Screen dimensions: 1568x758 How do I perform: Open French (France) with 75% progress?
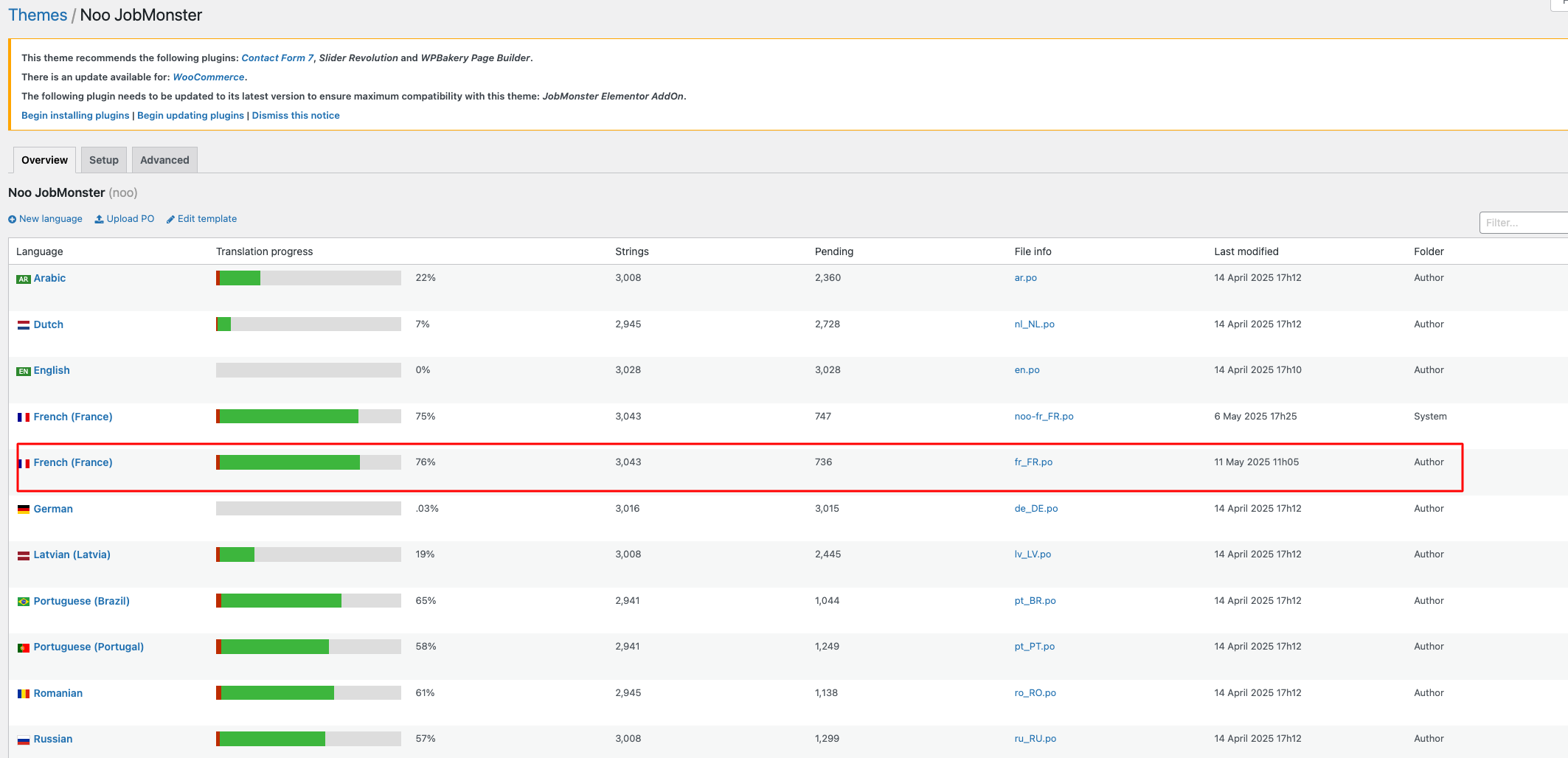pyautogui.click(x=73, y=417)
